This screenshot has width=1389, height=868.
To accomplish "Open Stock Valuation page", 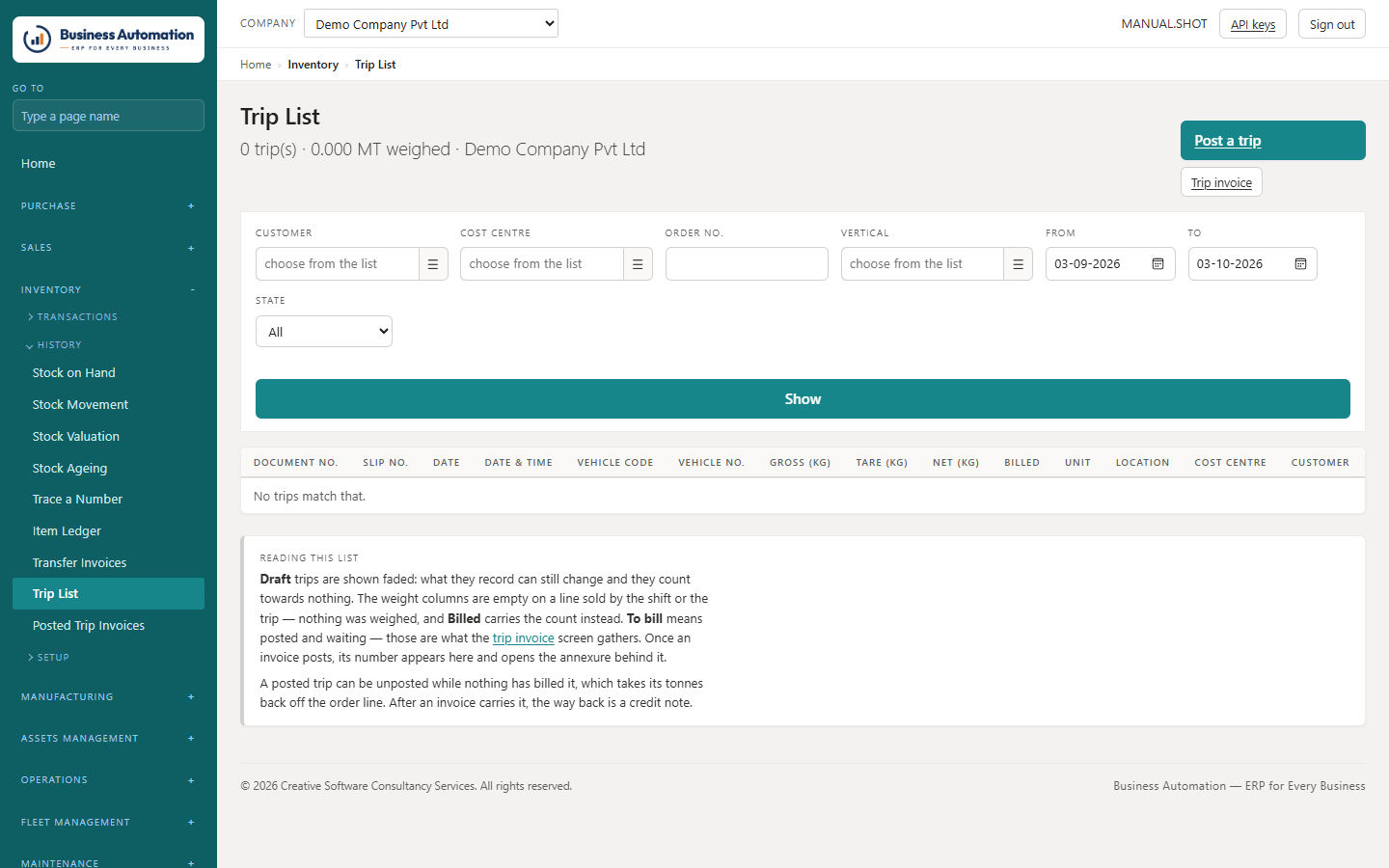I will pyautogui.click(x=108, y=437).
